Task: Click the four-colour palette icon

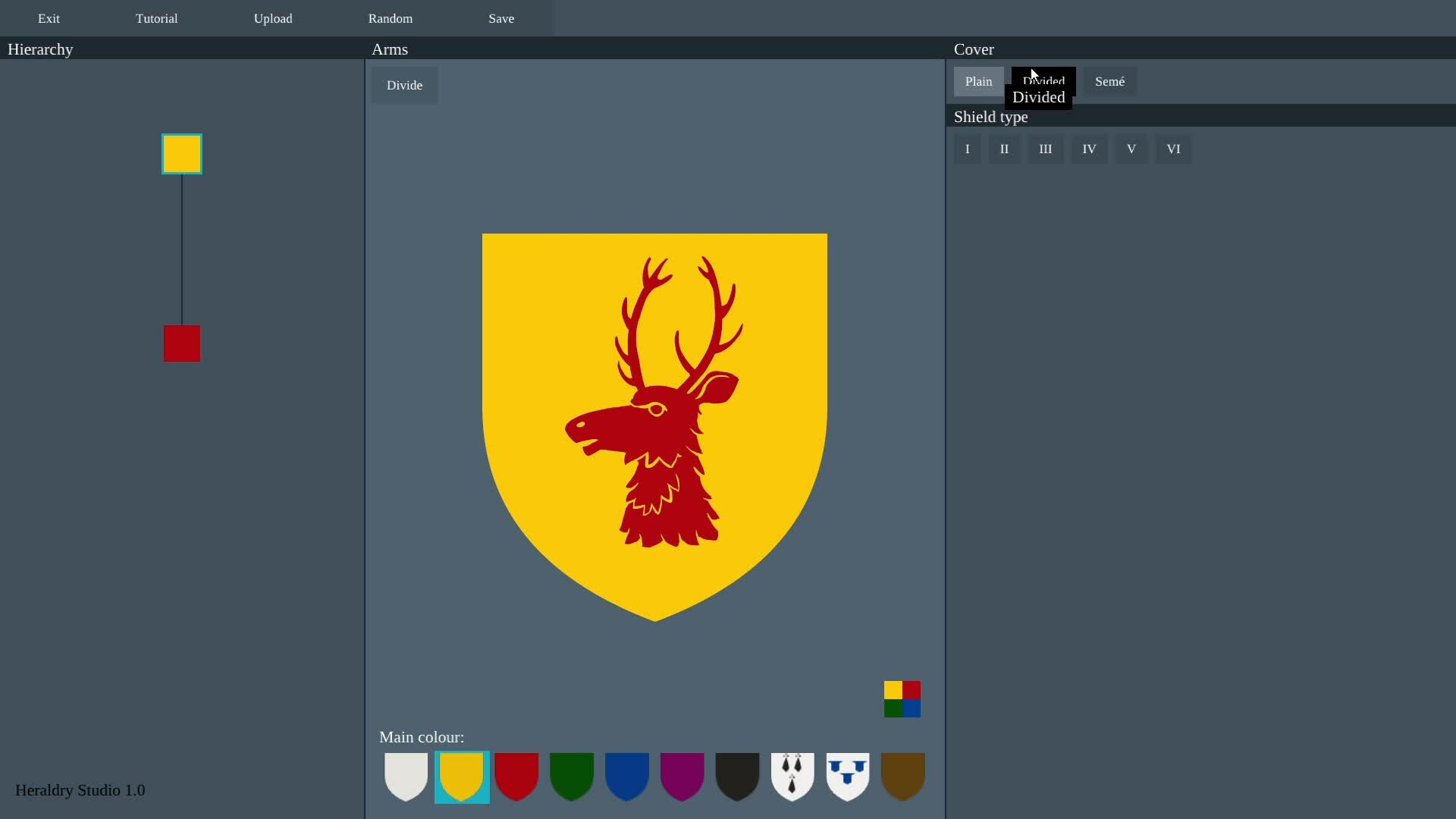Action: click(902, 698)
